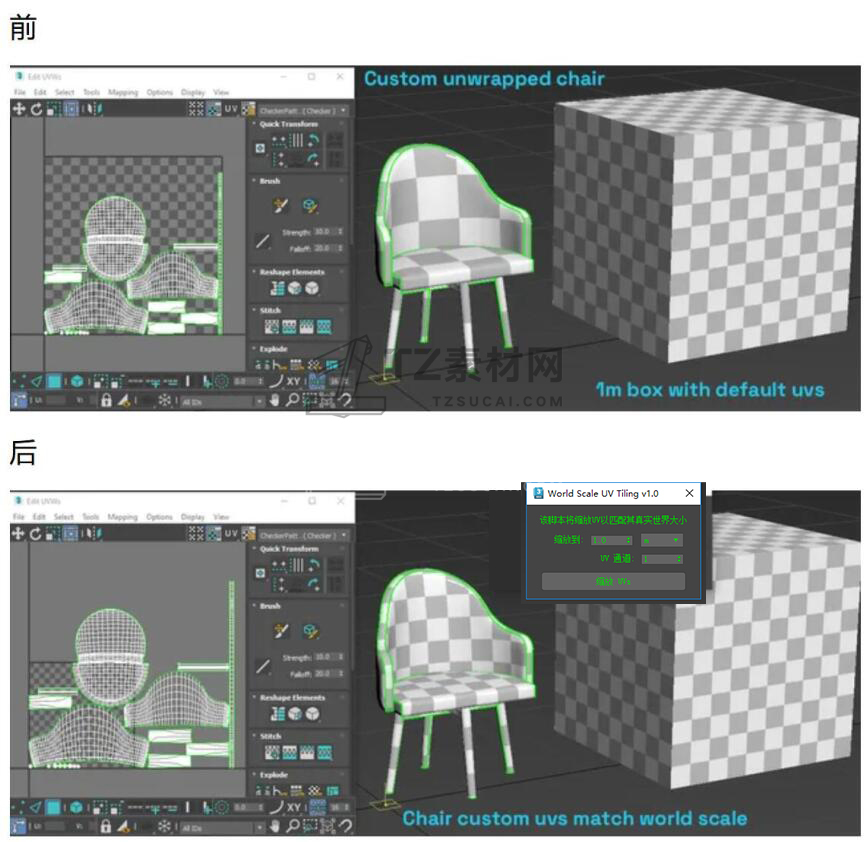Toggle Polygon selection mode in the 后 Edit UVWs window
This screenshot has height=842, width=868.
pyautogui.click(x=54, y=807)
